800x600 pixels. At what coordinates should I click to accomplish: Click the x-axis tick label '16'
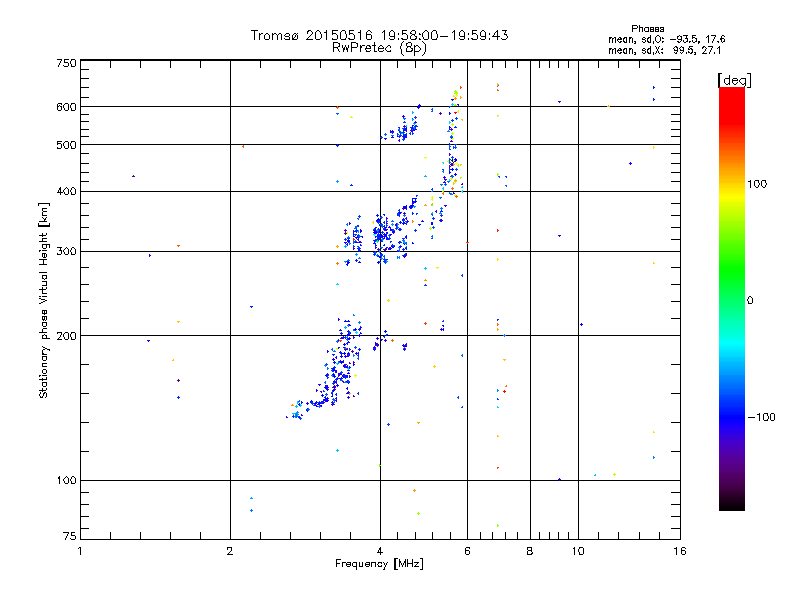click(x=680, y=551)
